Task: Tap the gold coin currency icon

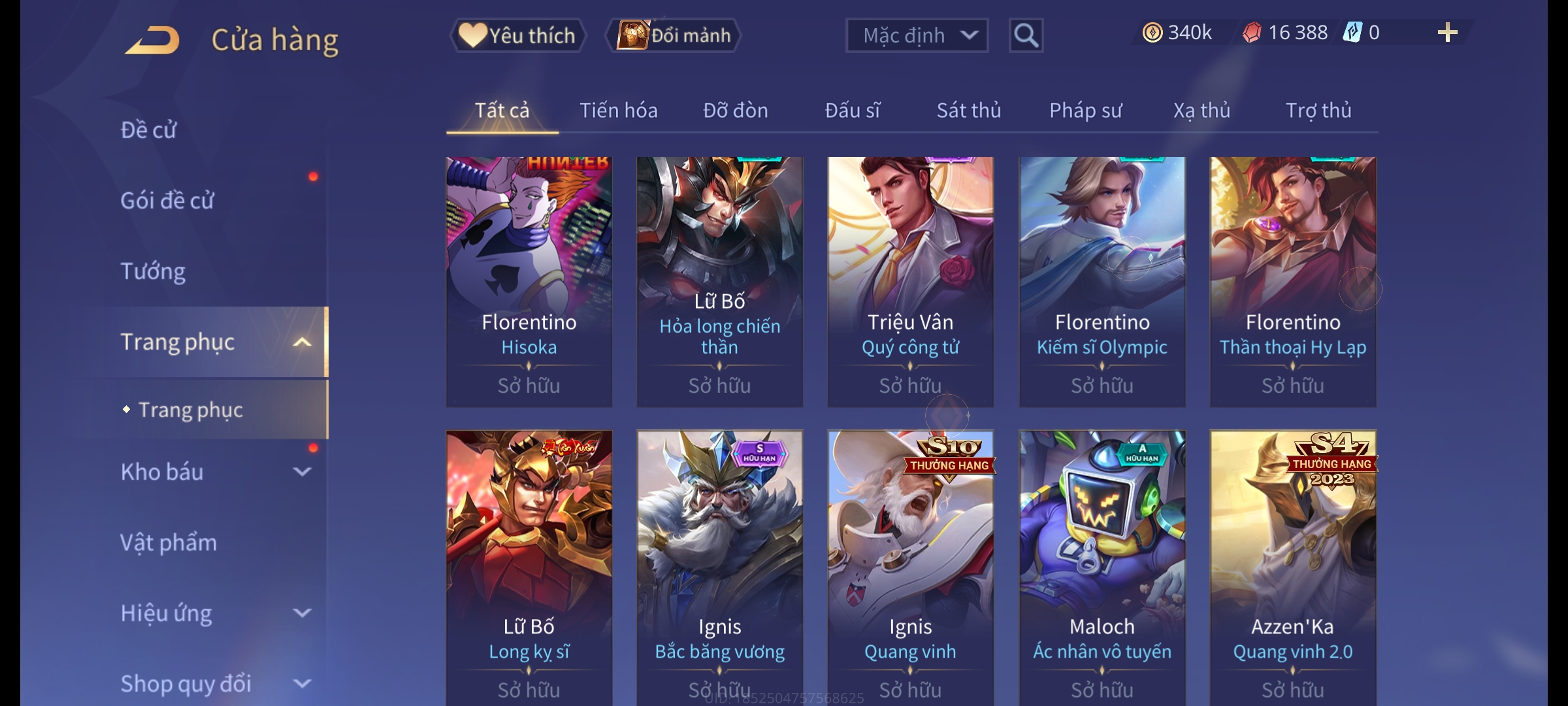Action: point(1152,33)
